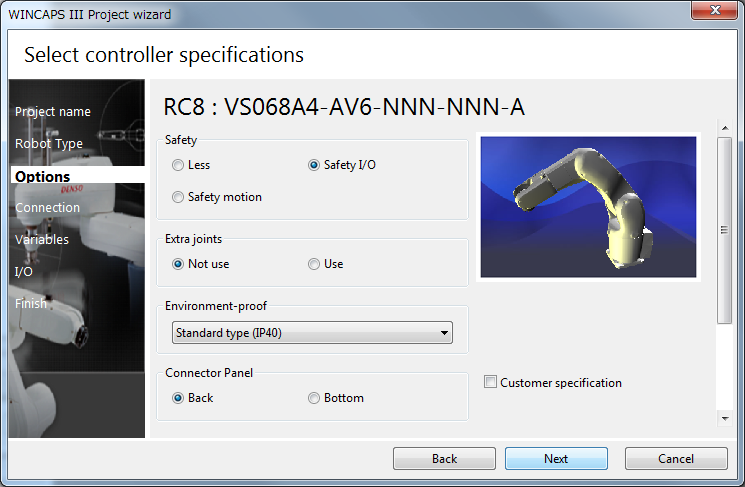745x487 pixels.
Task: Go to the Finish step
Action: pyautogui.click(x=31, y=303)
